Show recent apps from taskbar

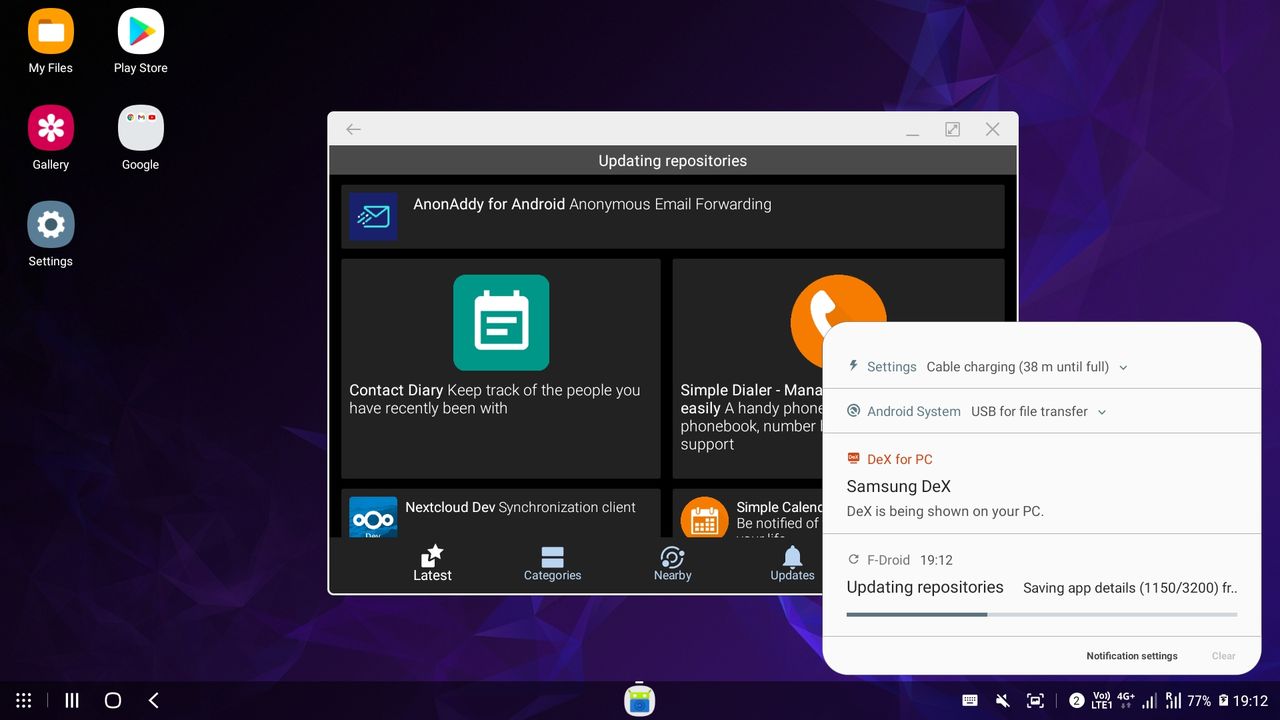click(72, 701)
